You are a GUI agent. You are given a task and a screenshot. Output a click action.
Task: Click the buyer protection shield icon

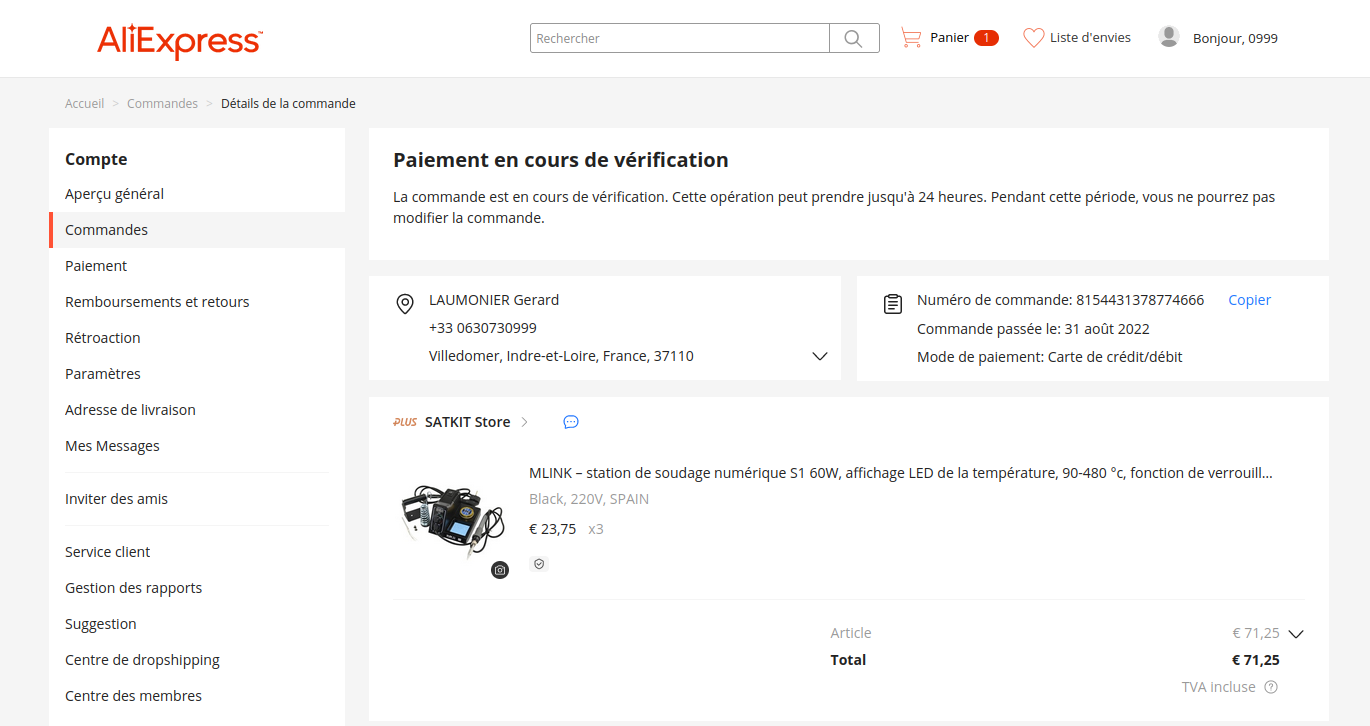pos(539,564)
